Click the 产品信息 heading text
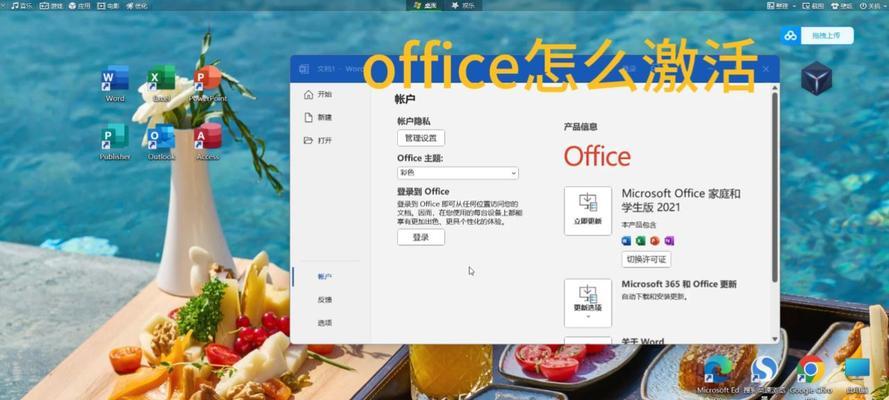 pyautogui.click(x=581, y=127)
